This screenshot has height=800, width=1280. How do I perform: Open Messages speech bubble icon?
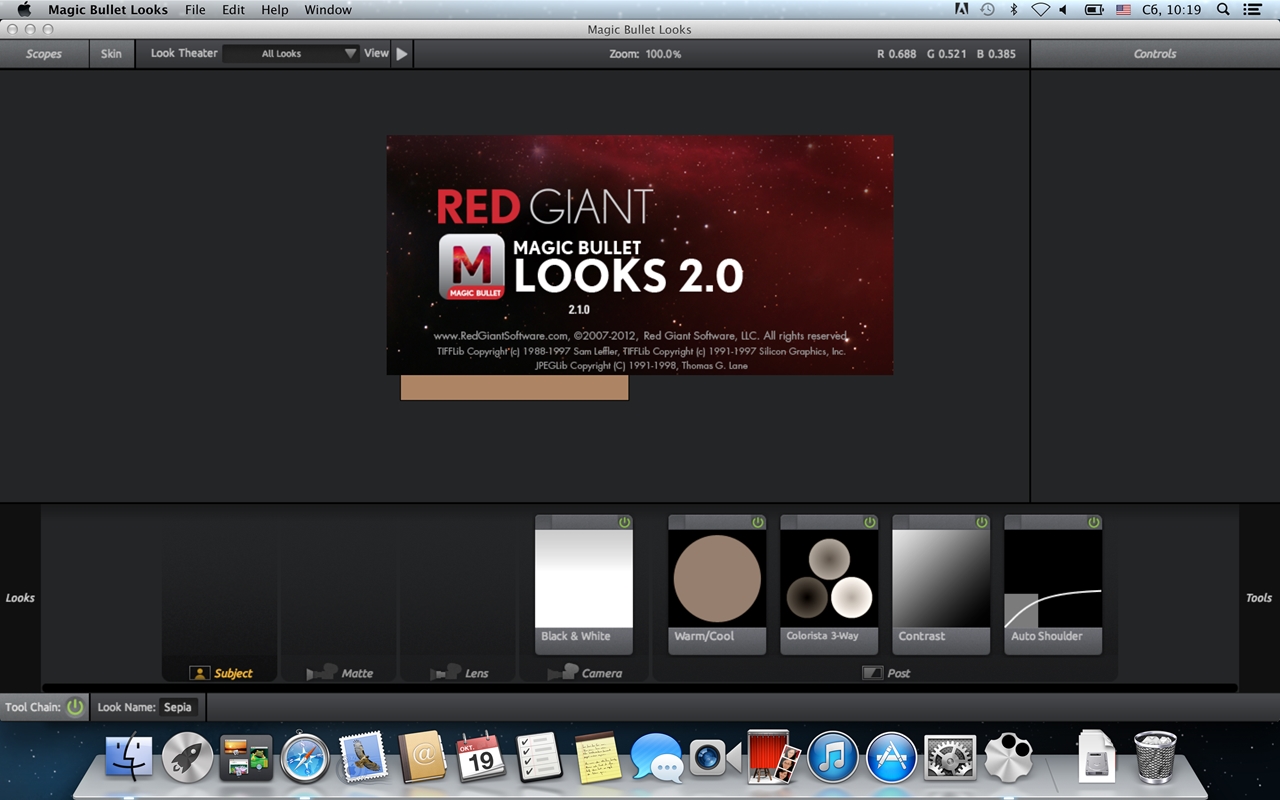coord(656,758)
